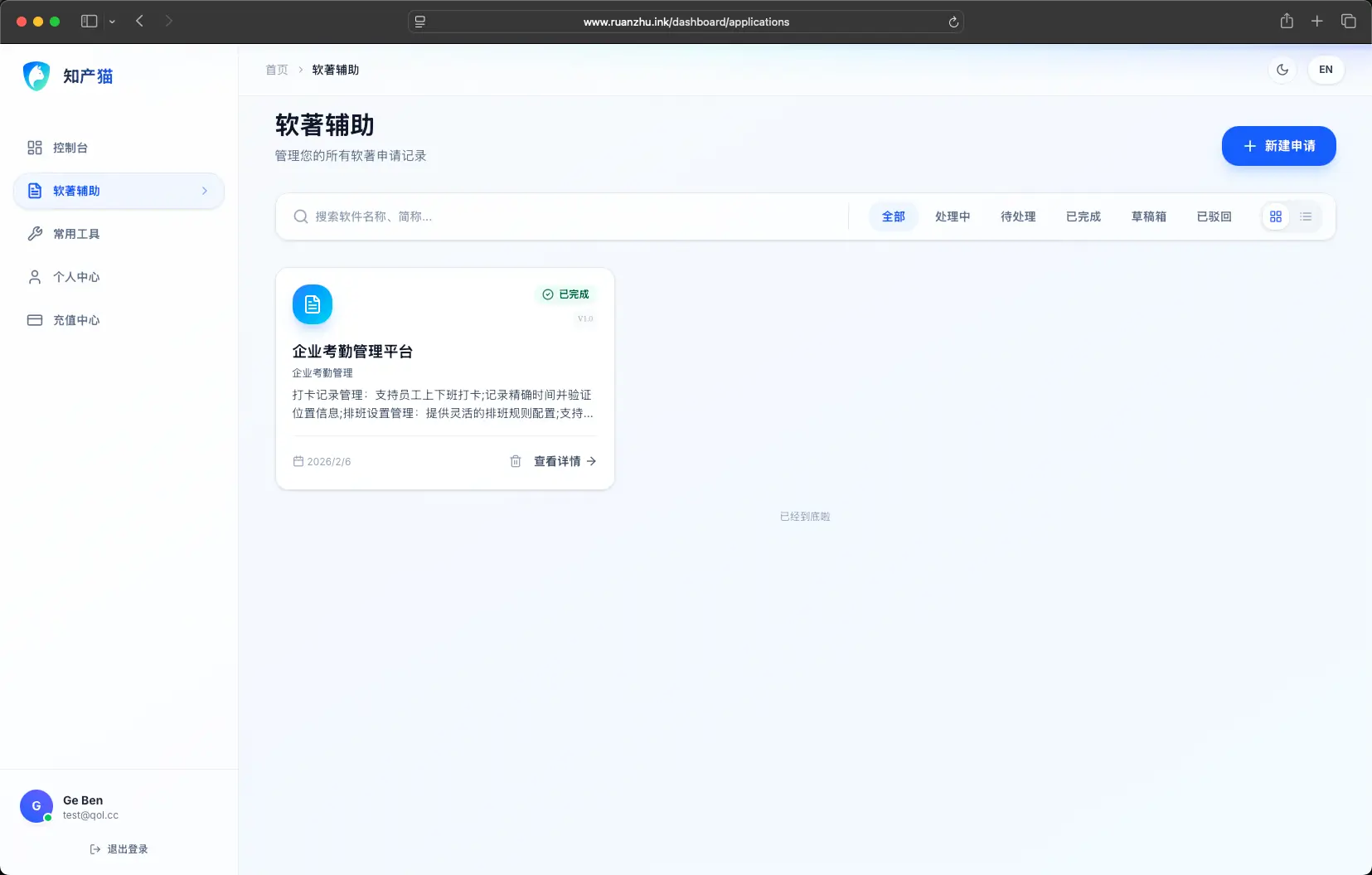Viewport: 1372px width, 875px height.
Task: Select the 草稿箱 filter tab
Action: coord(1148,216)
